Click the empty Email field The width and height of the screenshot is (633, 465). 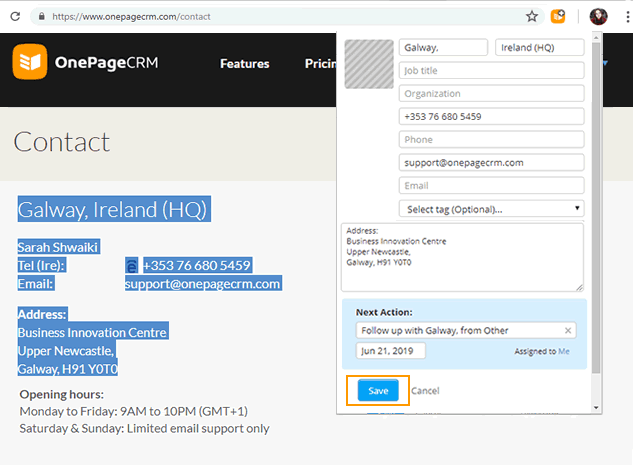(x=491, y=186)
